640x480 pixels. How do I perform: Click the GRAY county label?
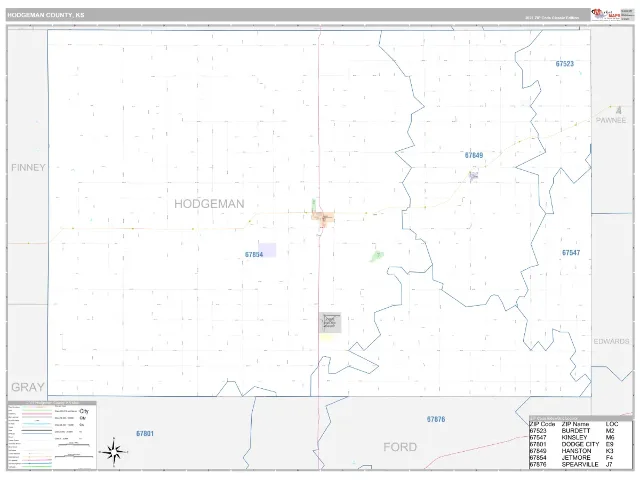click(x=28, y=387)
